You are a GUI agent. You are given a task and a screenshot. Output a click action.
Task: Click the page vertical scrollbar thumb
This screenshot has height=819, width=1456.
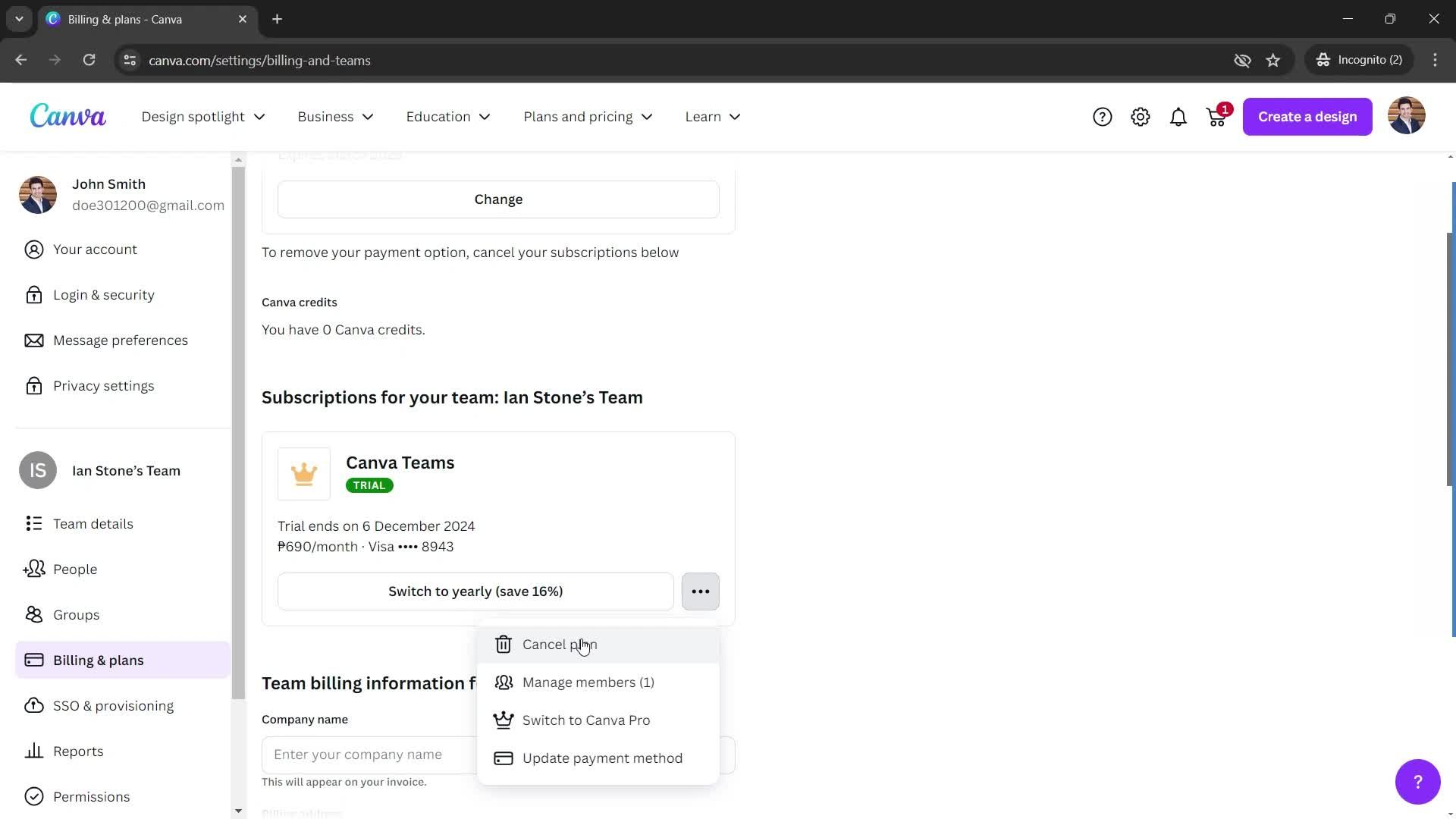(1451, 359)
